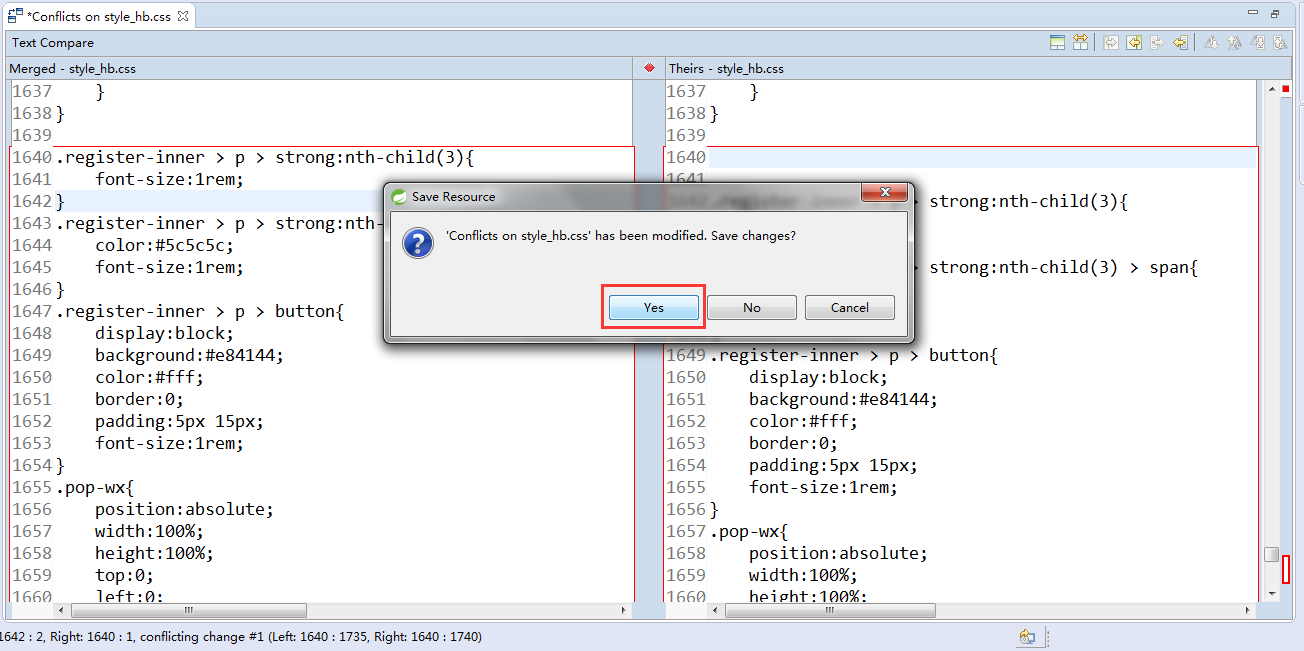Click the left pane horizontal scrollbar thumb
This screenshot has height=651, width=1304.
point(188,610)
